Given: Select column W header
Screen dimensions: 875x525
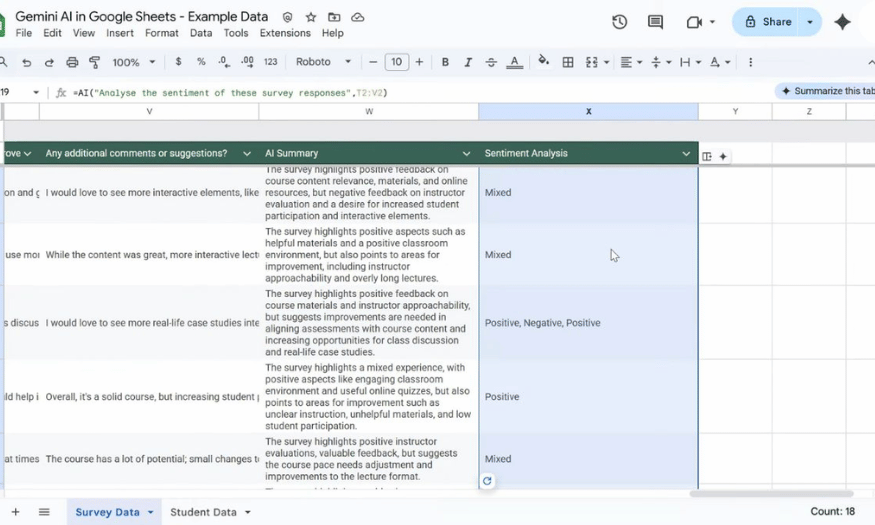Looking at the screenshot, I should coord(369,112).
